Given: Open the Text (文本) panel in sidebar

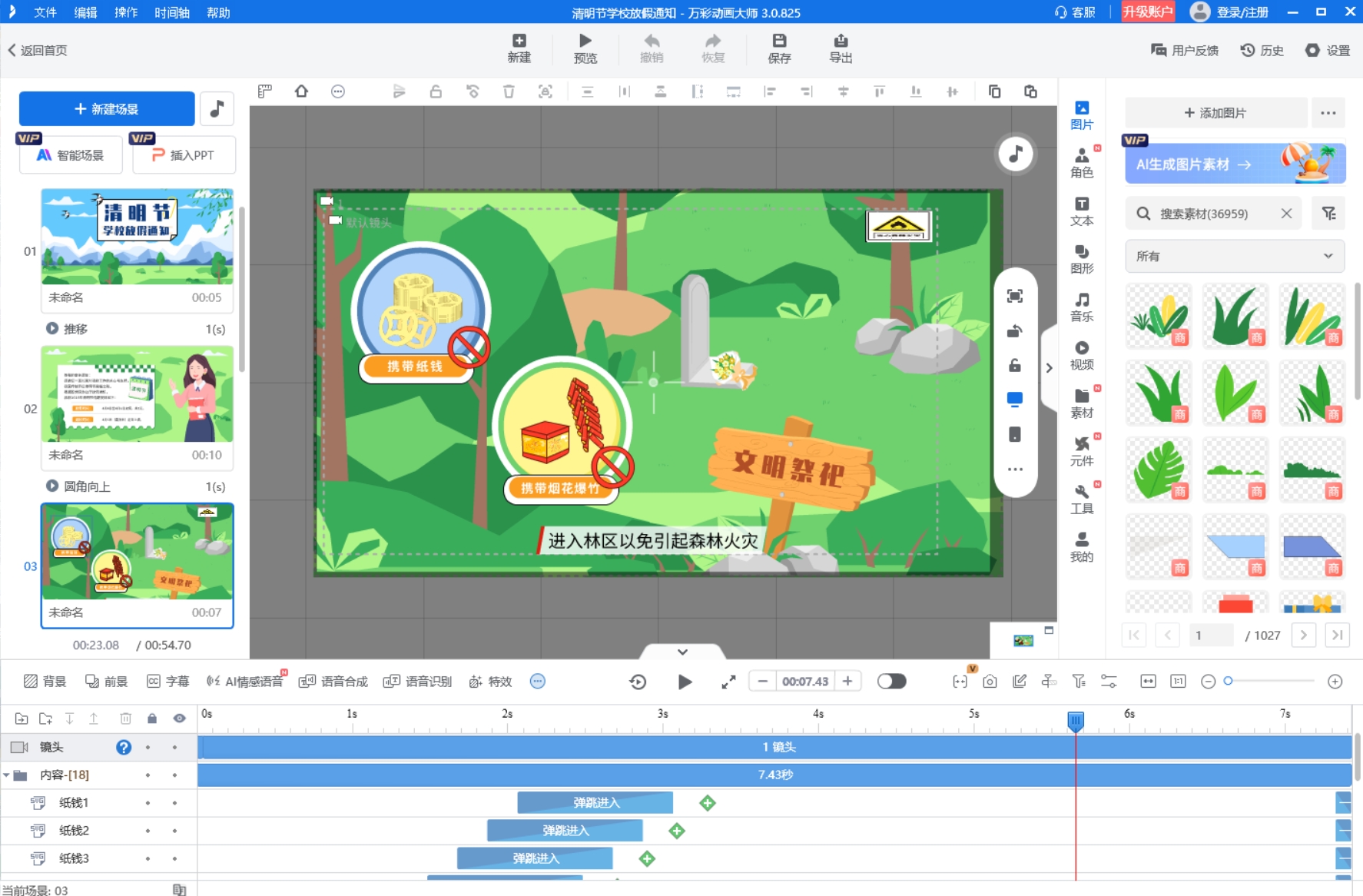Looking at the screenshot, I should (1081, 211).
